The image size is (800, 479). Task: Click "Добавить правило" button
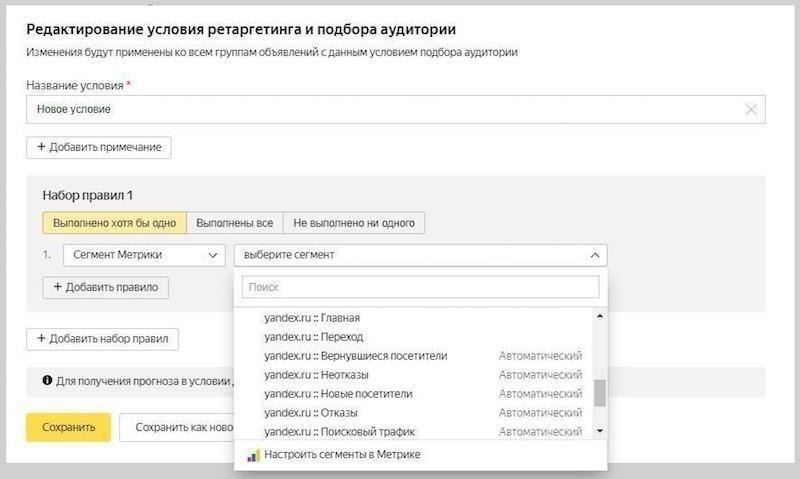coord(105,287)
